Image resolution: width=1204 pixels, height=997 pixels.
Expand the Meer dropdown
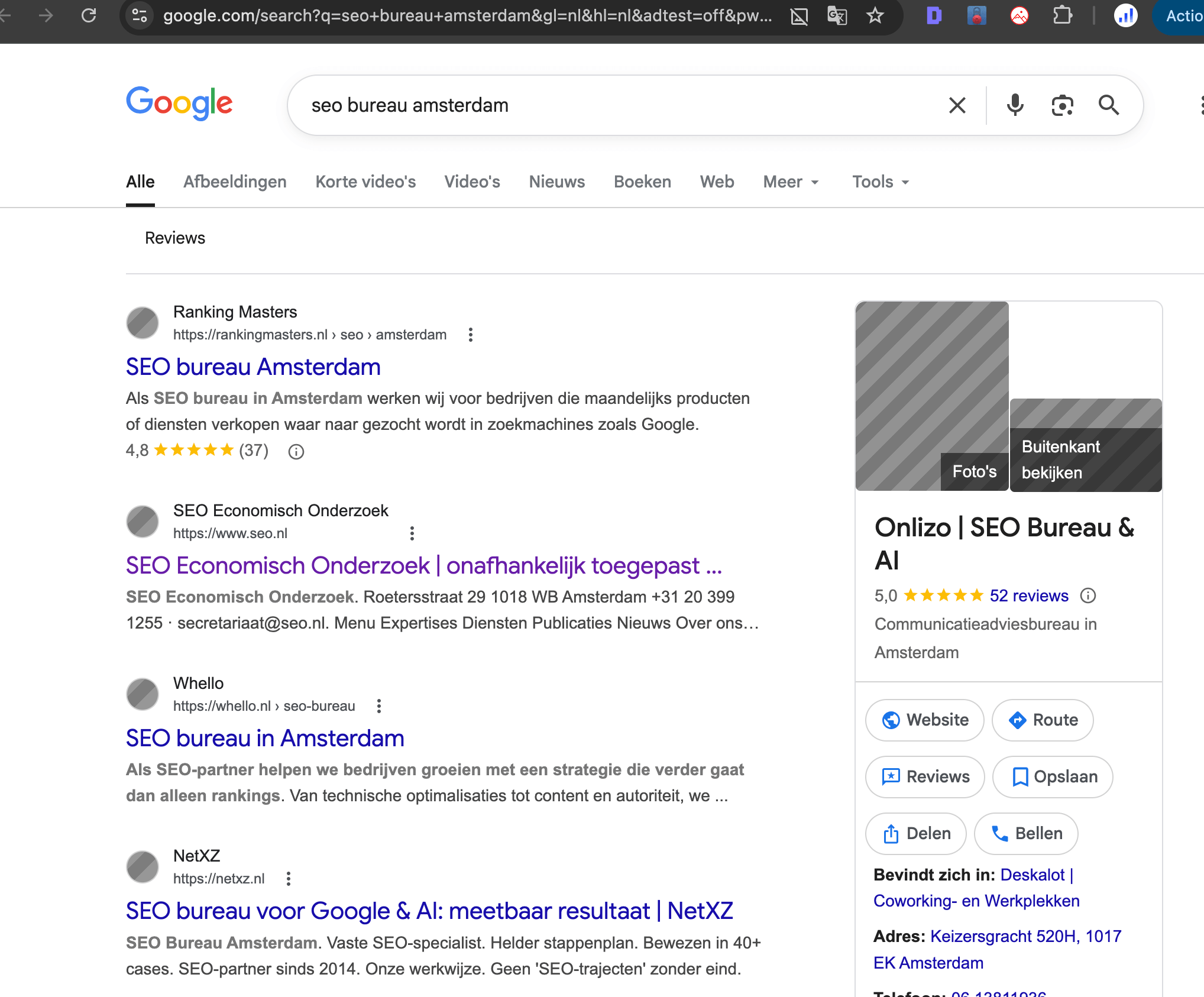[791, 182]
